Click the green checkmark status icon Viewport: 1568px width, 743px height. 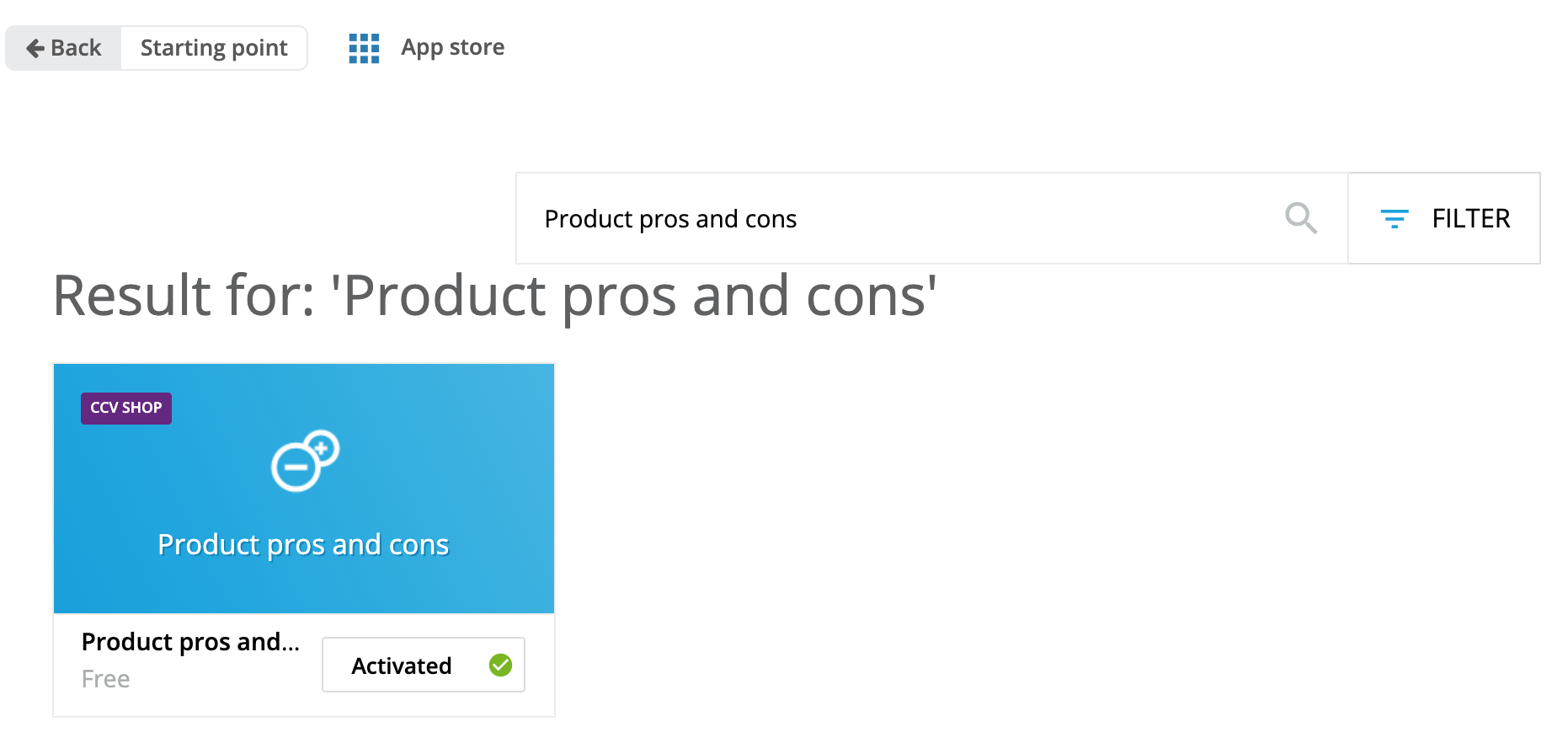[x=500, y=665]
